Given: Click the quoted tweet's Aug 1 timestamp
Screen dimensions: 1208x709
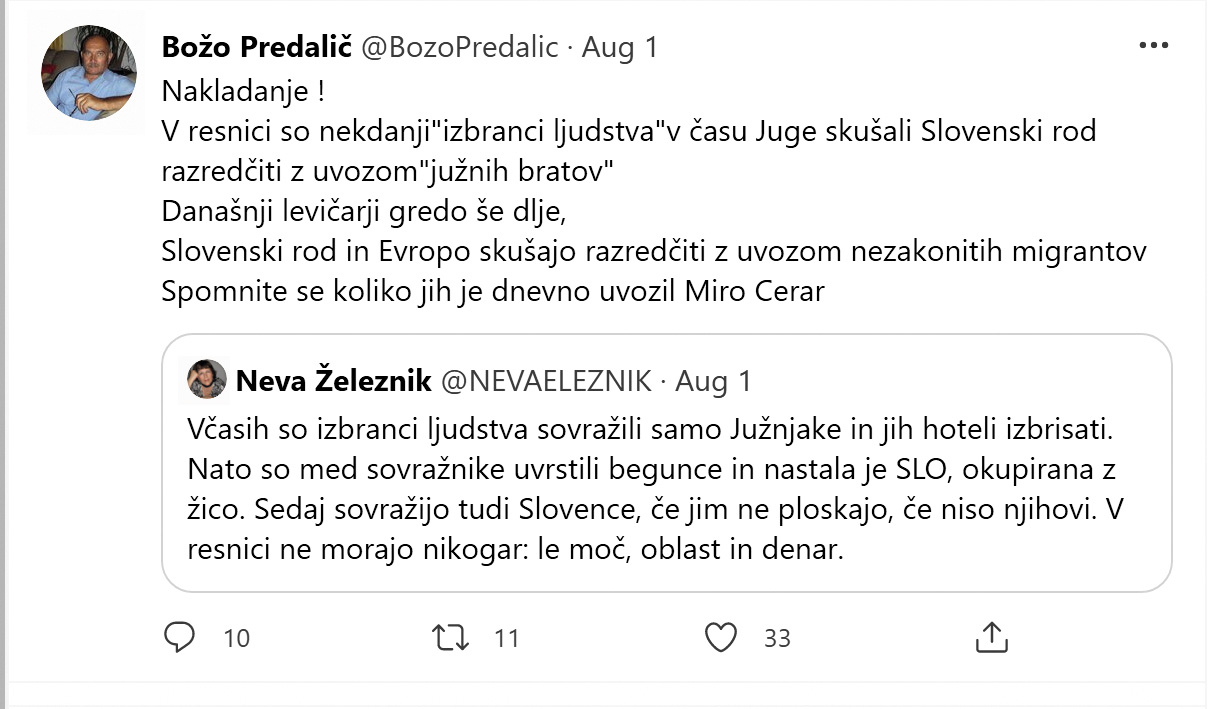Looking at the screenshot, I should [x=713, y=380].
